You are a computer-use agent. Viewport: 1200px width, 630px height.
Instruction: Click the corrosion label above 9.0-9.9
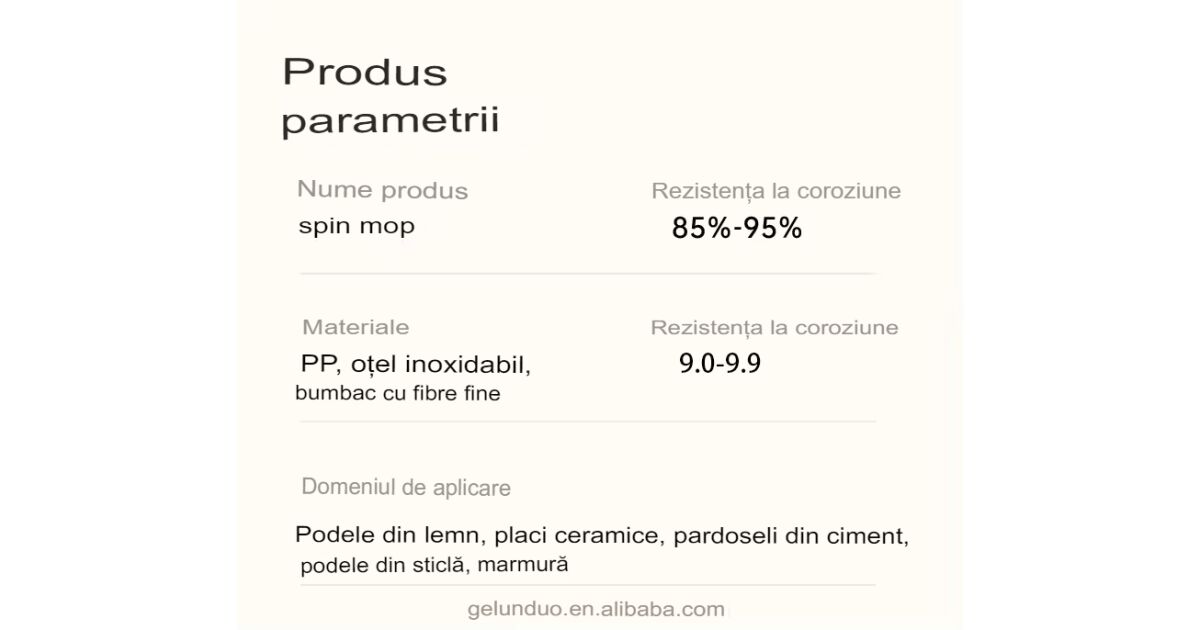[x=774, y=328]
